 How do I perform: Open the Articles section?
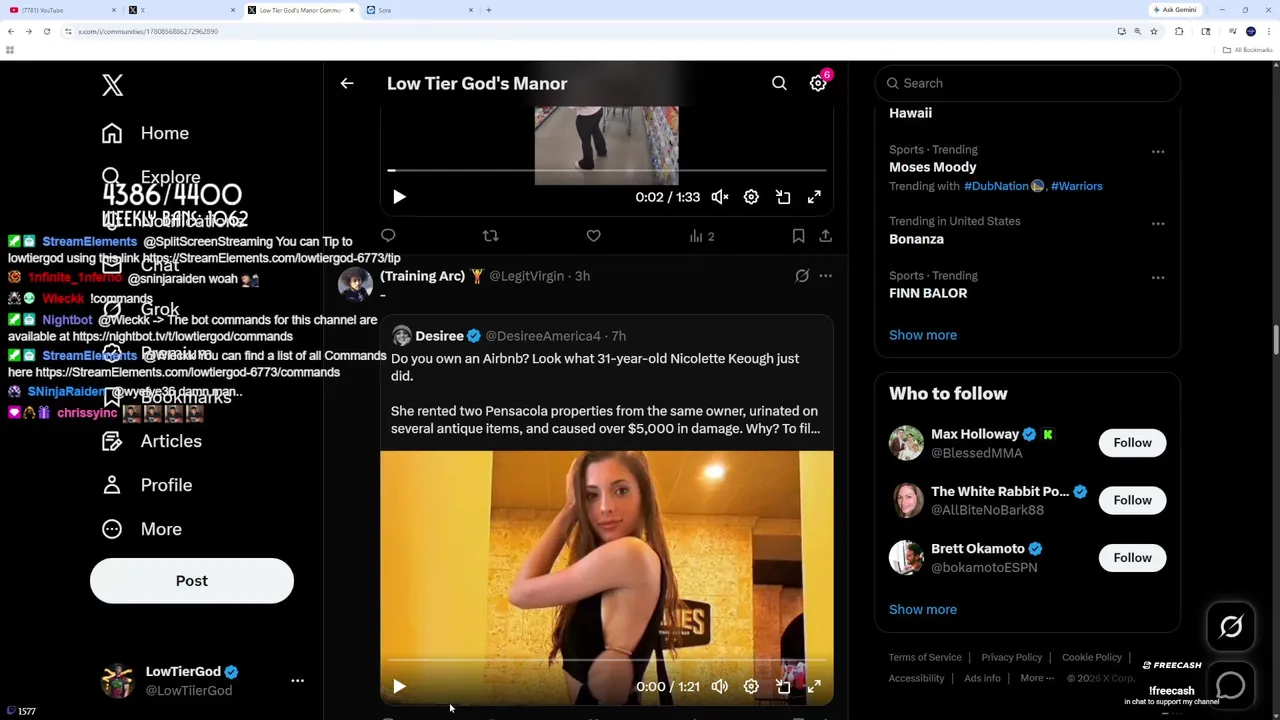pyautogui.click(x=151, y=441)
